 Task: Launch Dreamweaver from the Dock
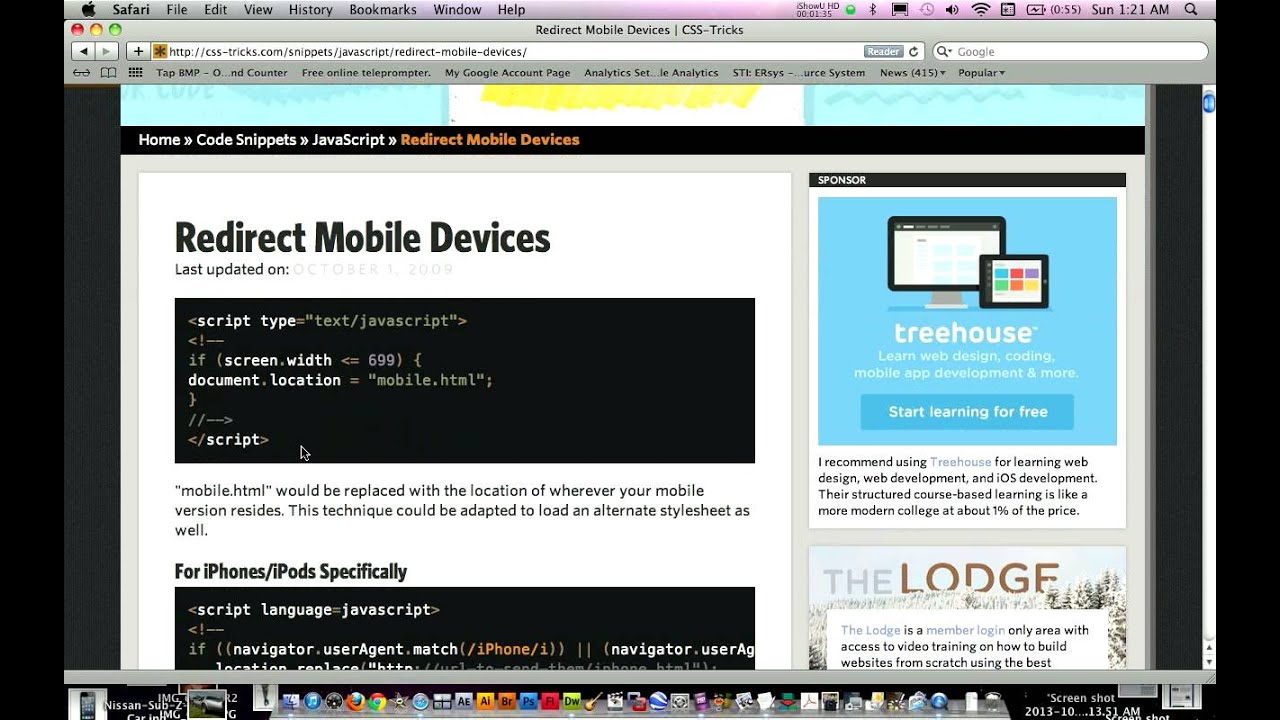(572, 702)
